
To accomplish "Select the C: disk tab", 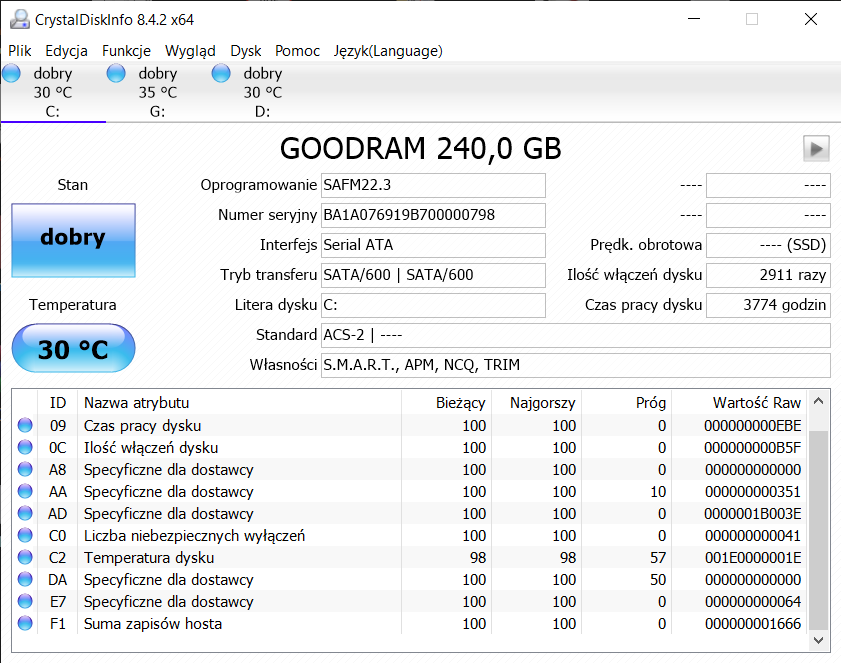I will 53,92.
